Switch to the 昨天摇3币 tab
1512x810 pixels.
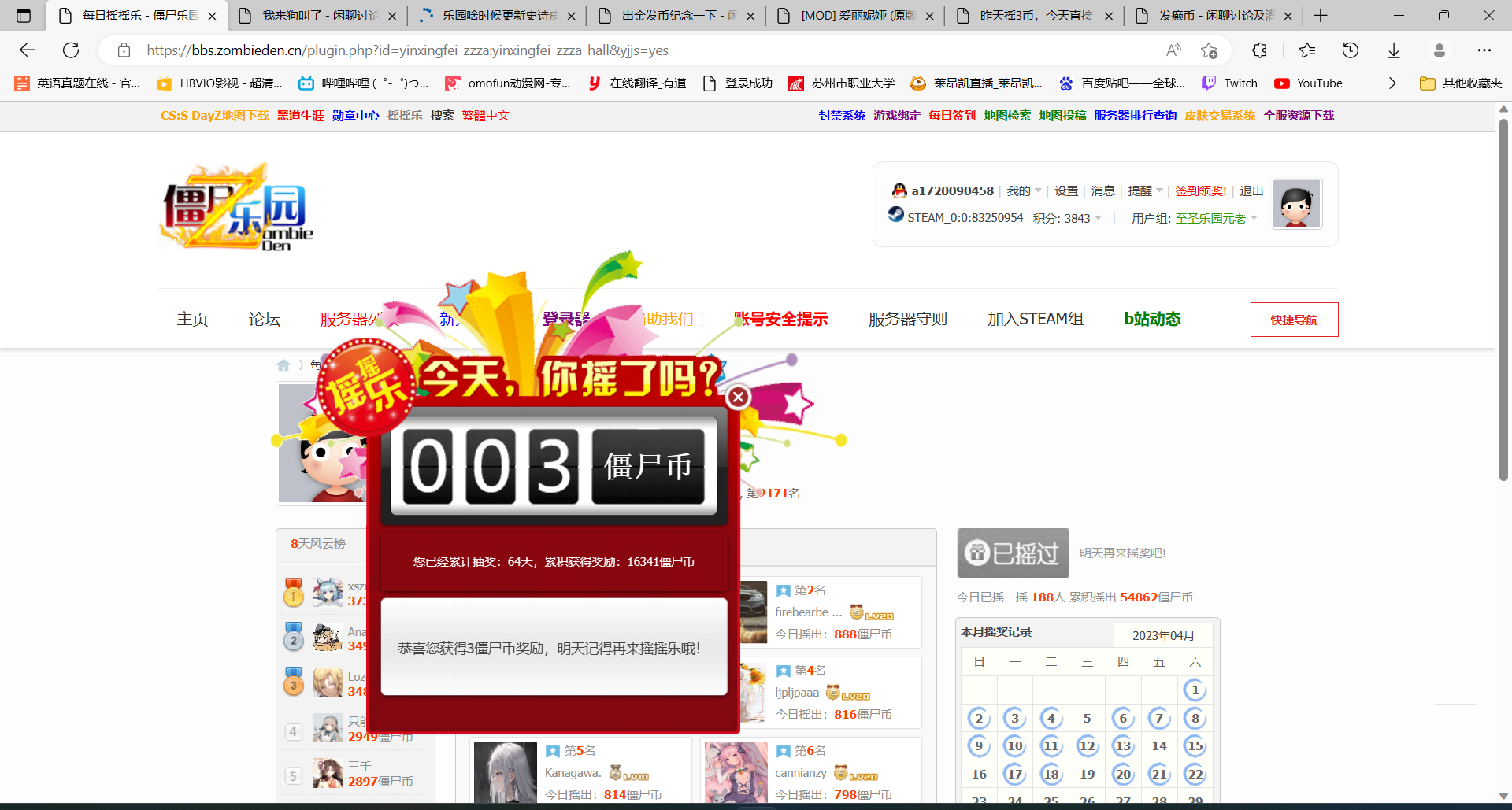(x=1036, y=16)
